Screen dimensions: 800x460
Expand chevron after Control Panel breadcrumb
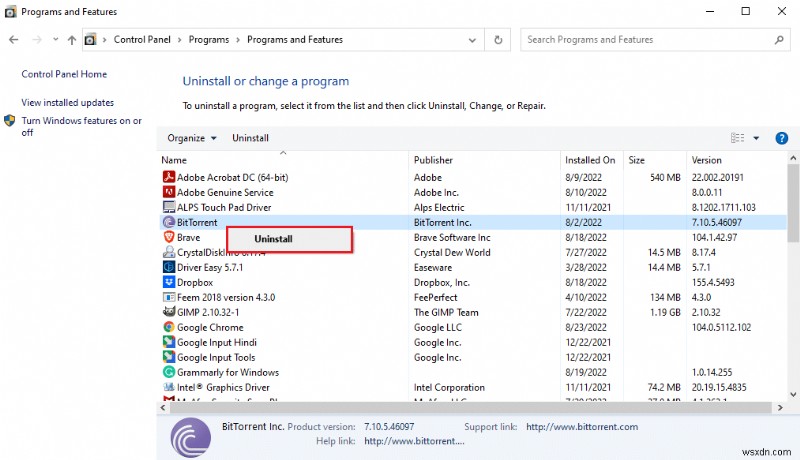coord(180,40)
